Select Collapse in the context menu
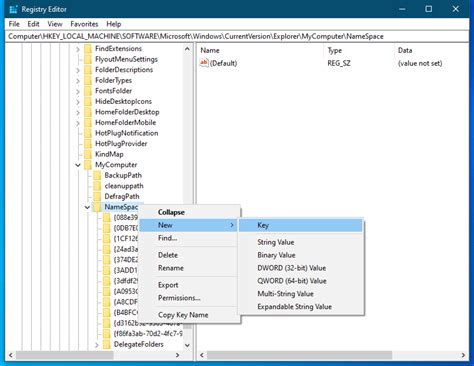474x366 pixels. click(189, 212)
